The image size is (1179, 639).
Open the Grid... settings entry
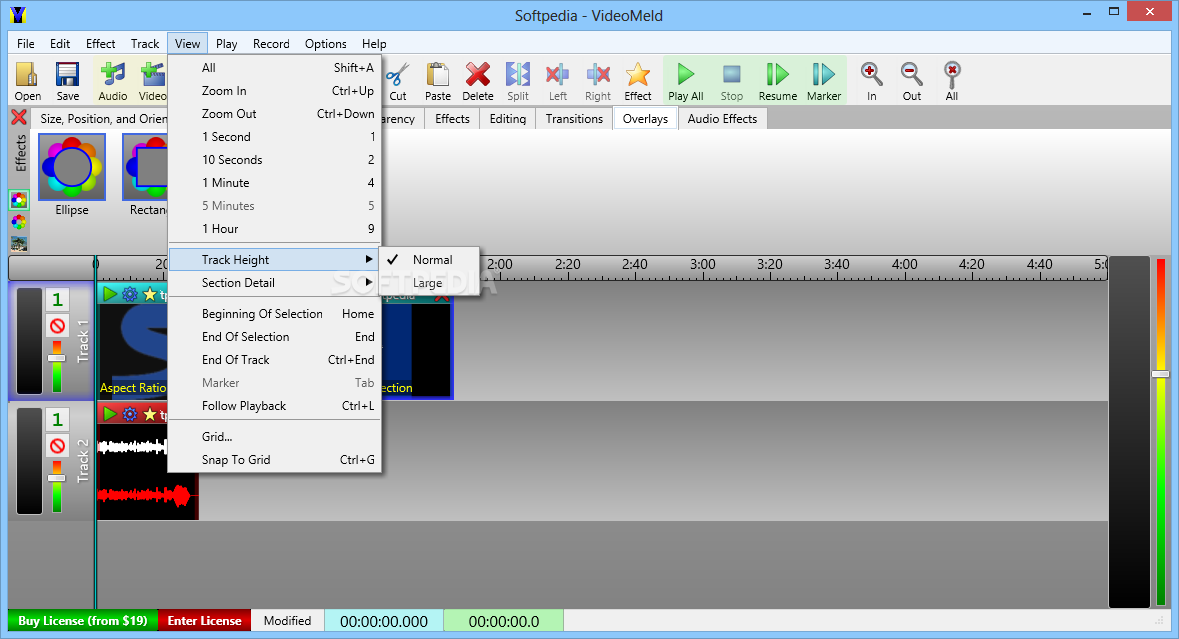tap(275, 437)
